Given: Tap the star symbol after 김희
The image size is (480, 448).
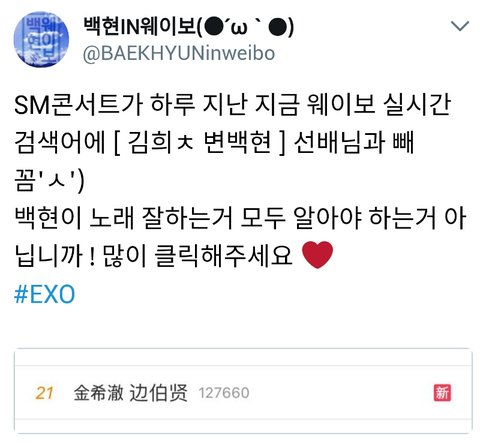Looking at the screenshot, I should 185,143.
